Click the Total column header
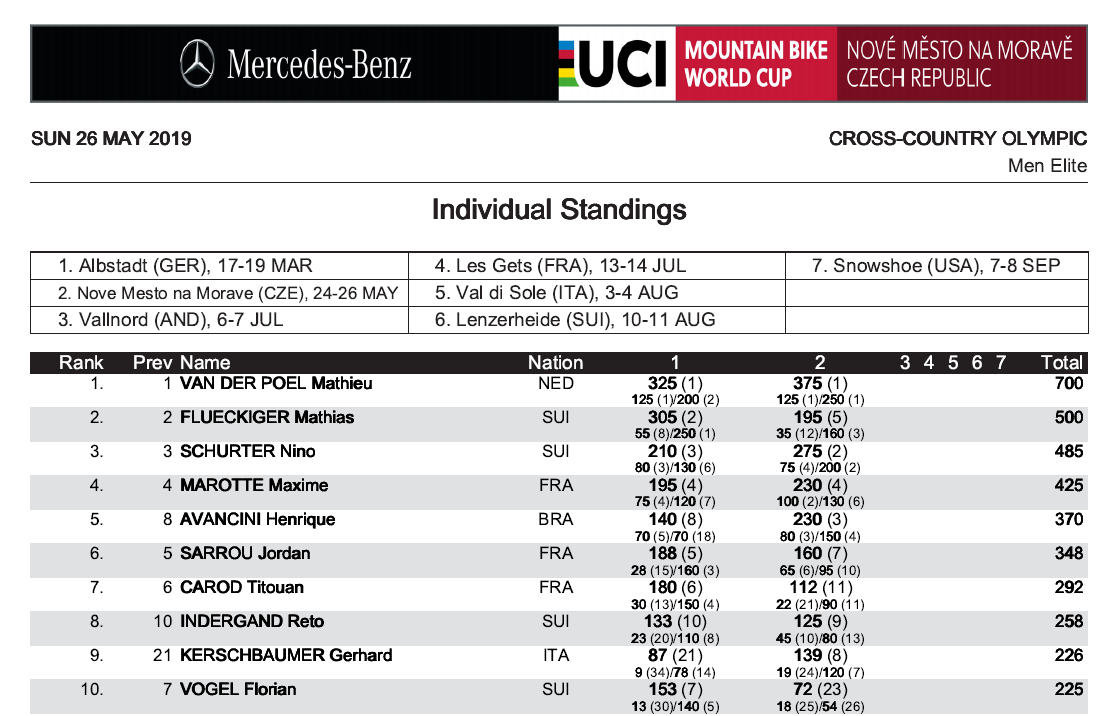1117x716 pixels. point(1062,363)
